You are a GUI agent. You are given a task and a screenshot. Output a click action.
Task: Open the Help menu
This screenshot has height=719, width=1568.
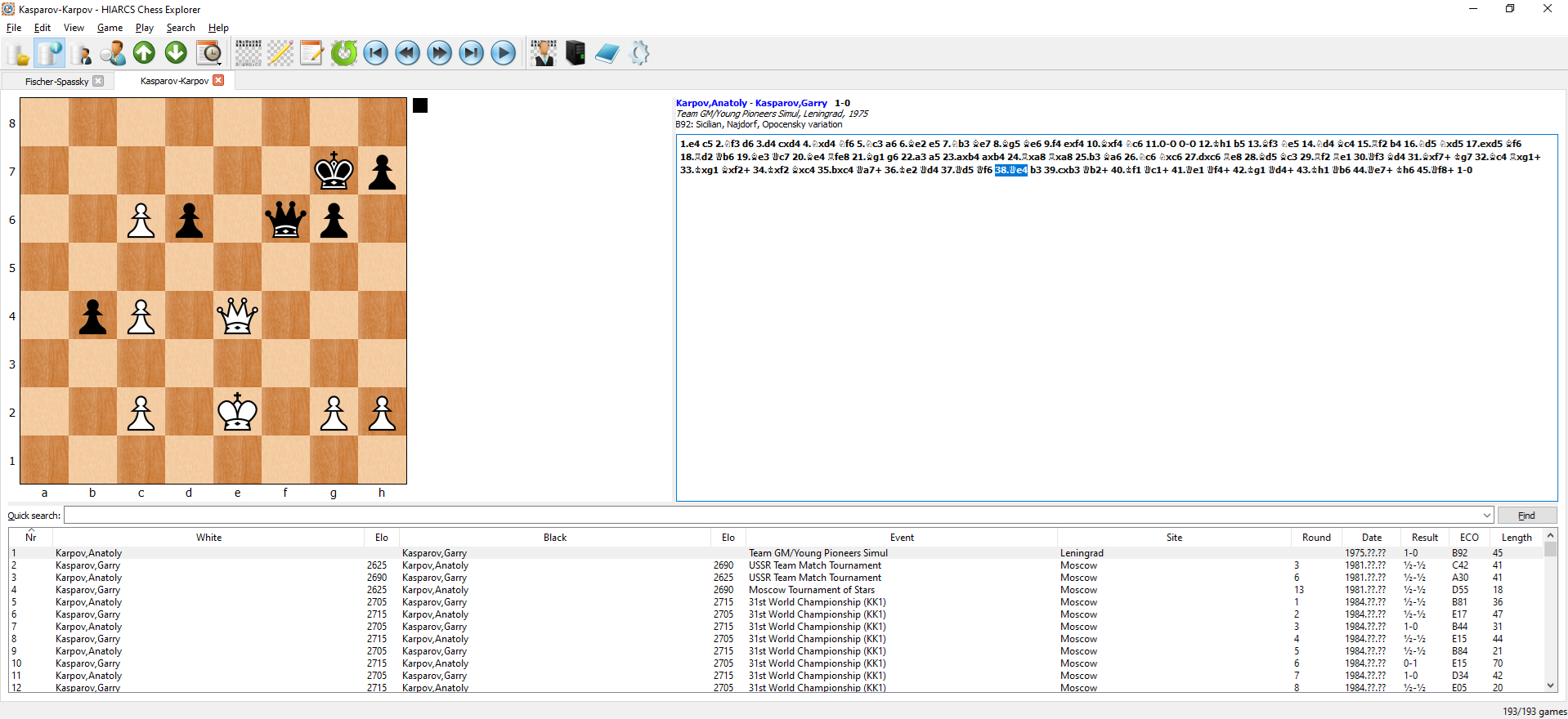coord(218,28)
